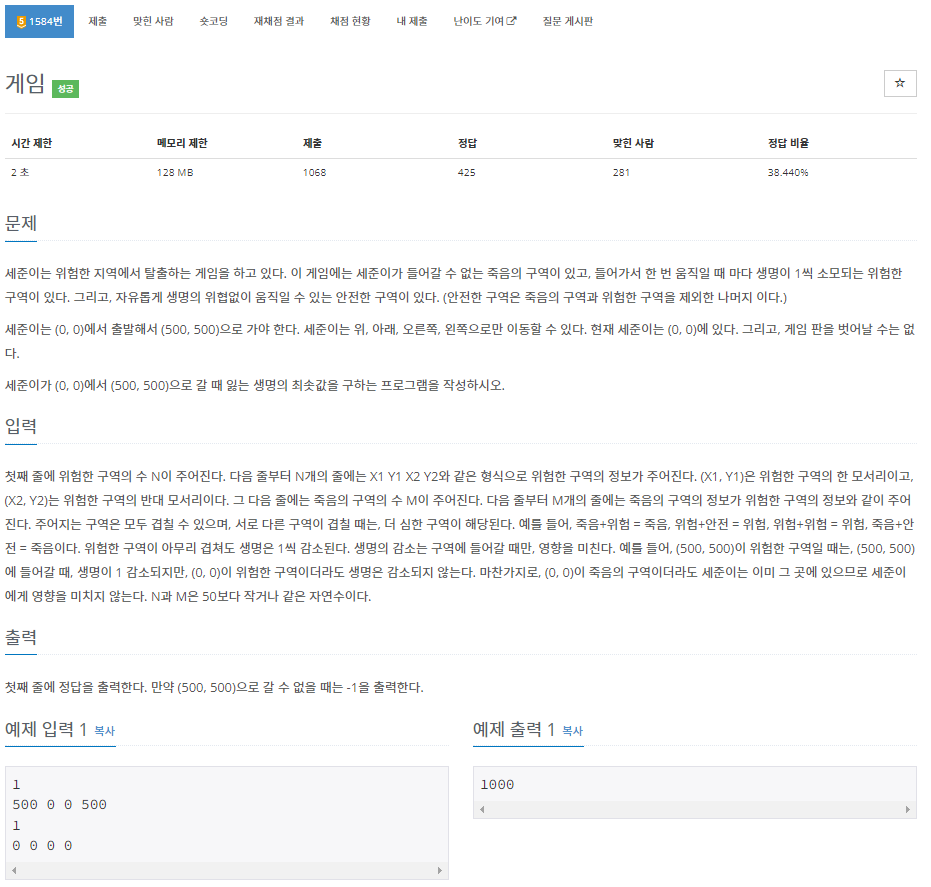Open the 채점 현황 tab
This screenshot has width=931, height=887.
350,21
